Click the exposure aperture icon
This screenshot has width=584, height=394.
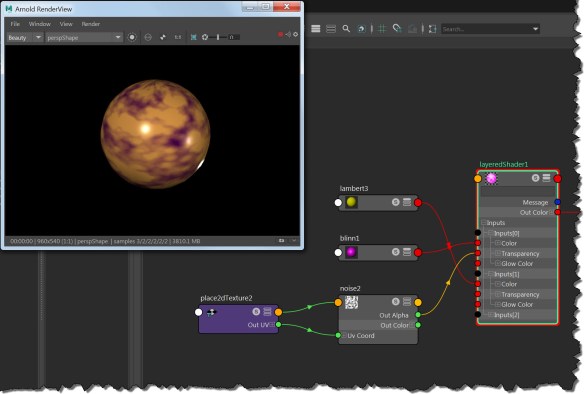tap(204, 37)
